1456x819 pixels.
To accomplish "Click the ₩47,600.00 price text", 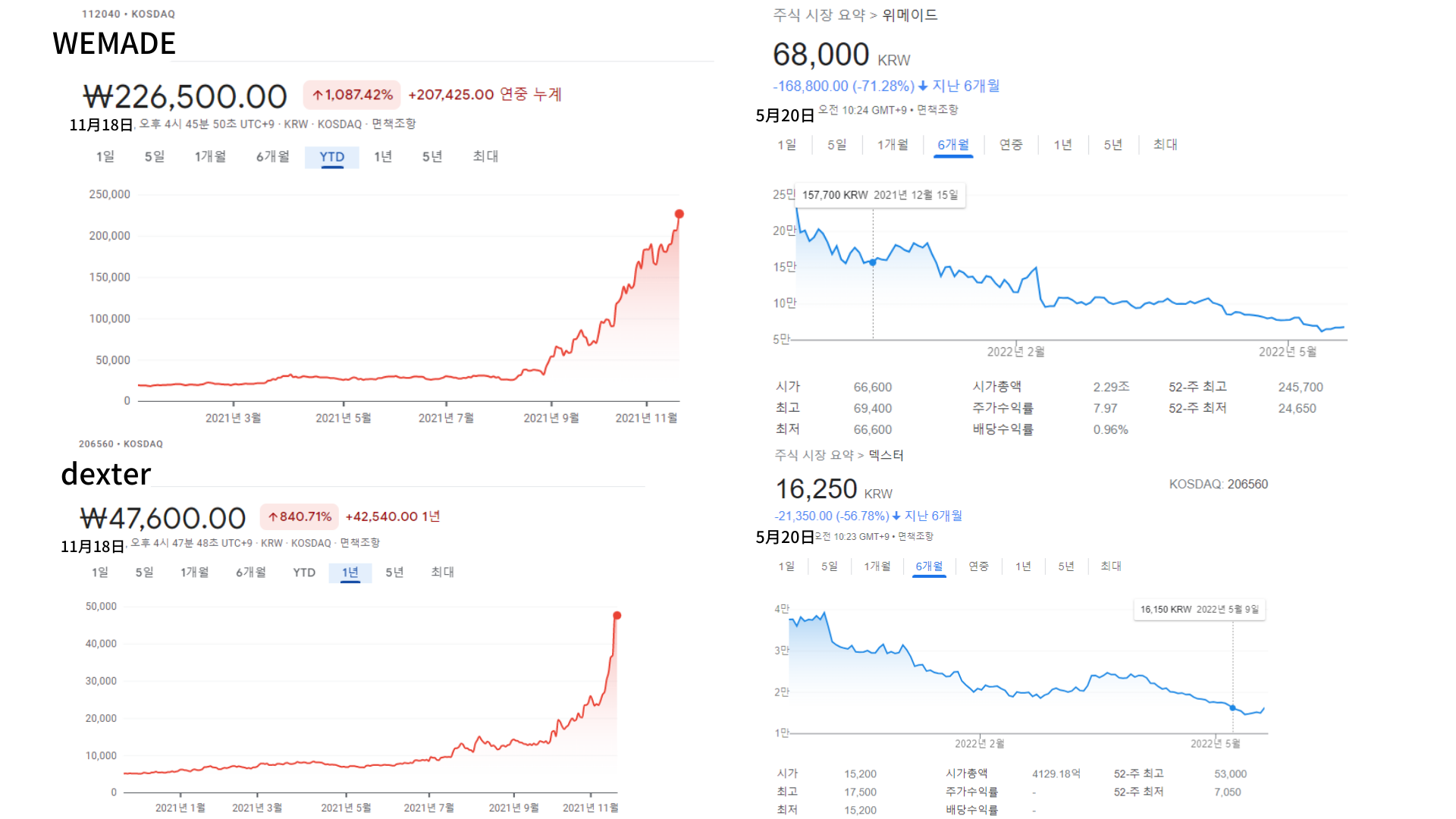I will pyautogui.click(x=163, y=519).
